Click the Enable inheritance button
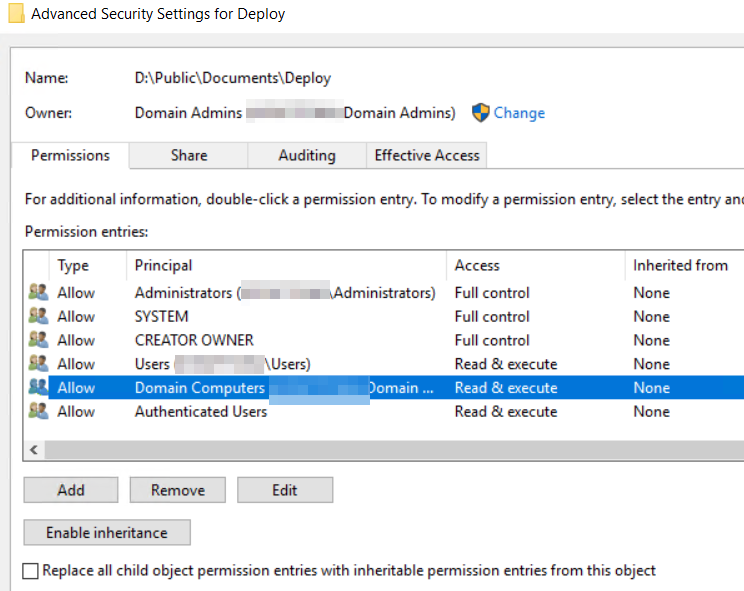Screen dimensions: 744x591 click(x=106, y=532)
